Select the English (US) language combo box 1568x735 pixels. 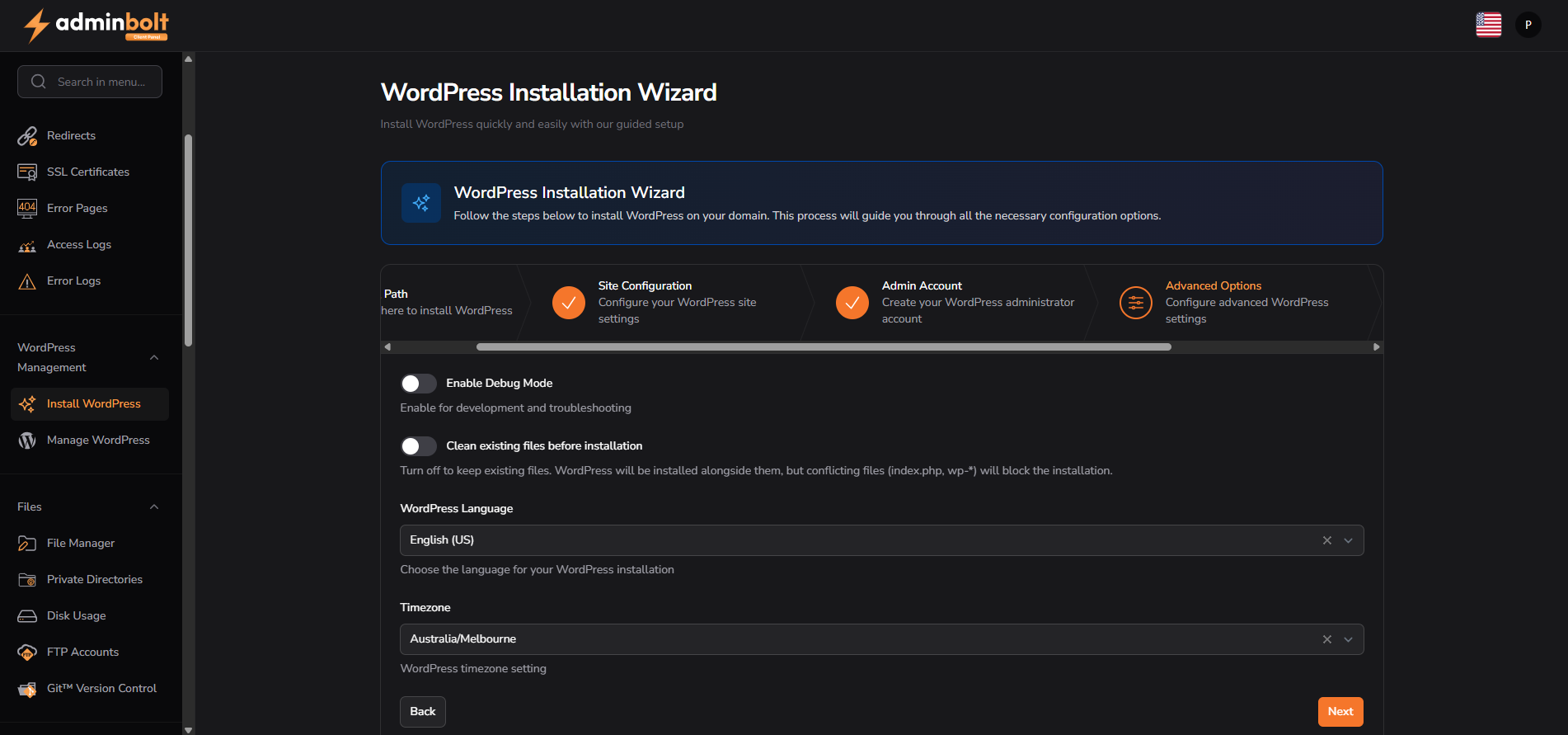(x=882, y=540)
